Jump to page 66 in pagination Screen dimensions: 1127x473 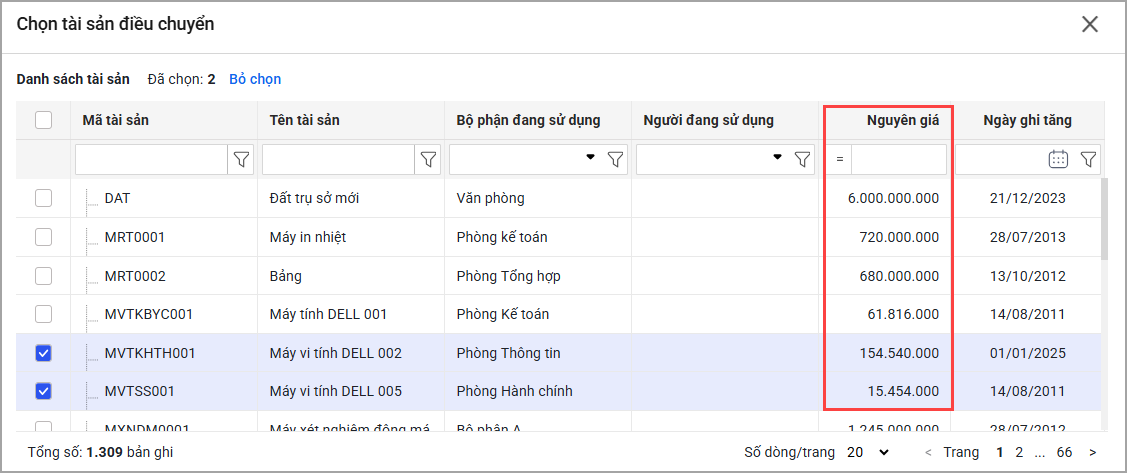[1064, 452]
